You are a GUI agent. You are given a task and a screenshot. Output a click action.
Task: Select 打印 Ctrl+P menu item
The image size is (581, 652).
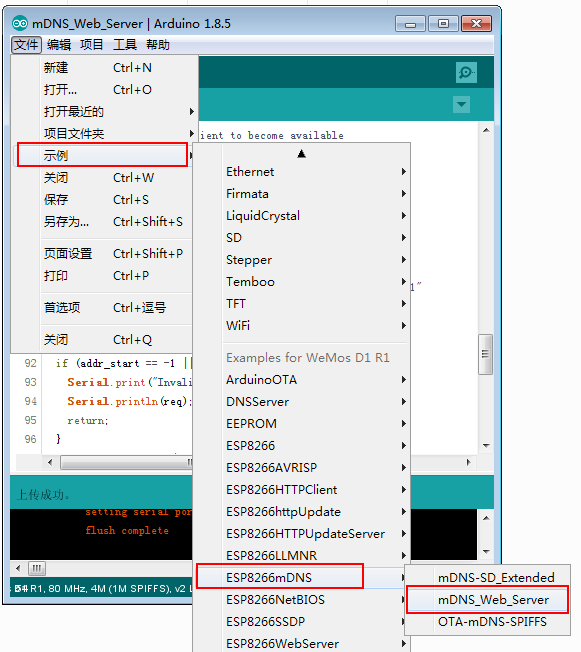click(104, 276)
